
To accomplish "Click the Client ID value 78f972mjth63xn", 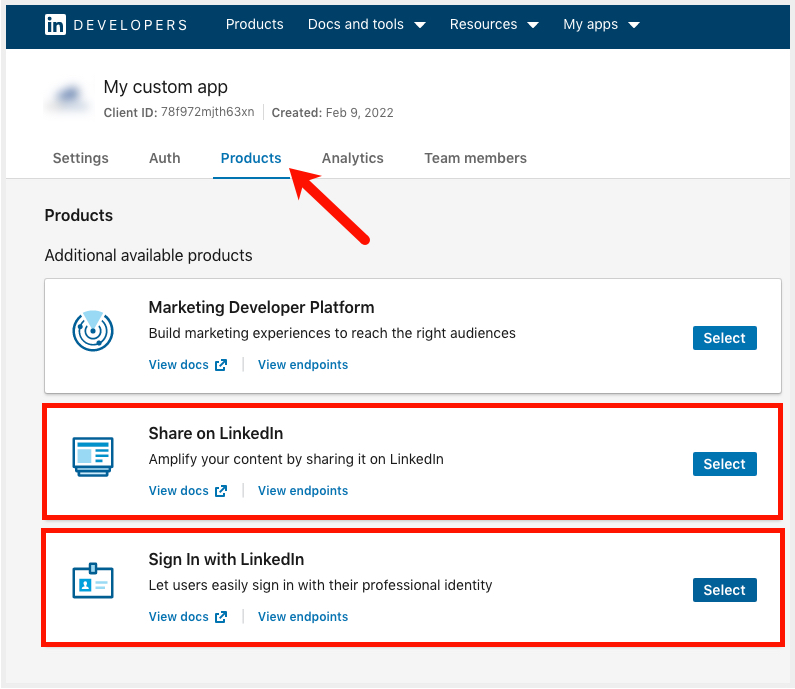I will point(208,112).
